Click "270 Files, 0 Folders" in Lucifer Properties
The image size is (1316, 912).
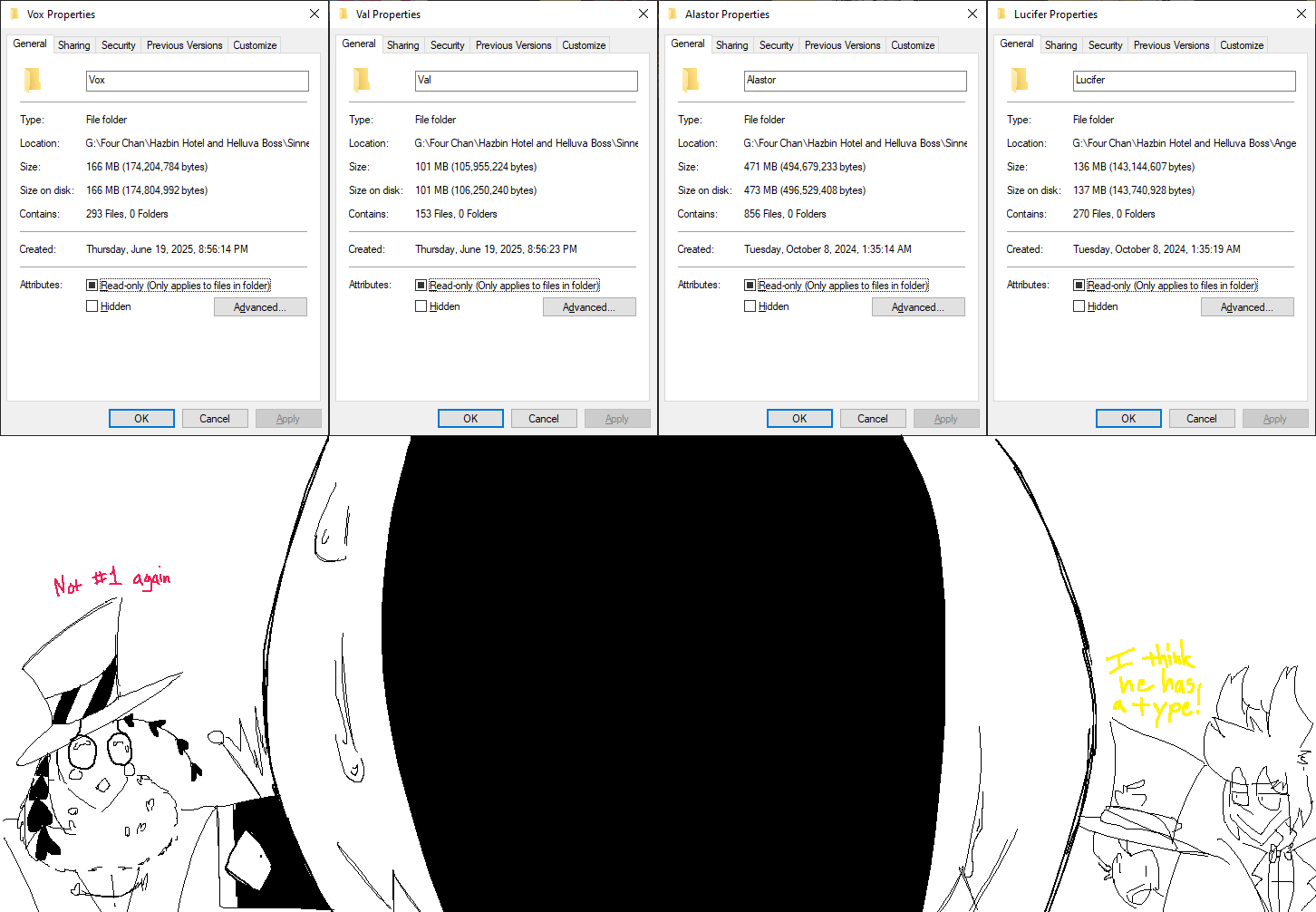point(1114,214)
